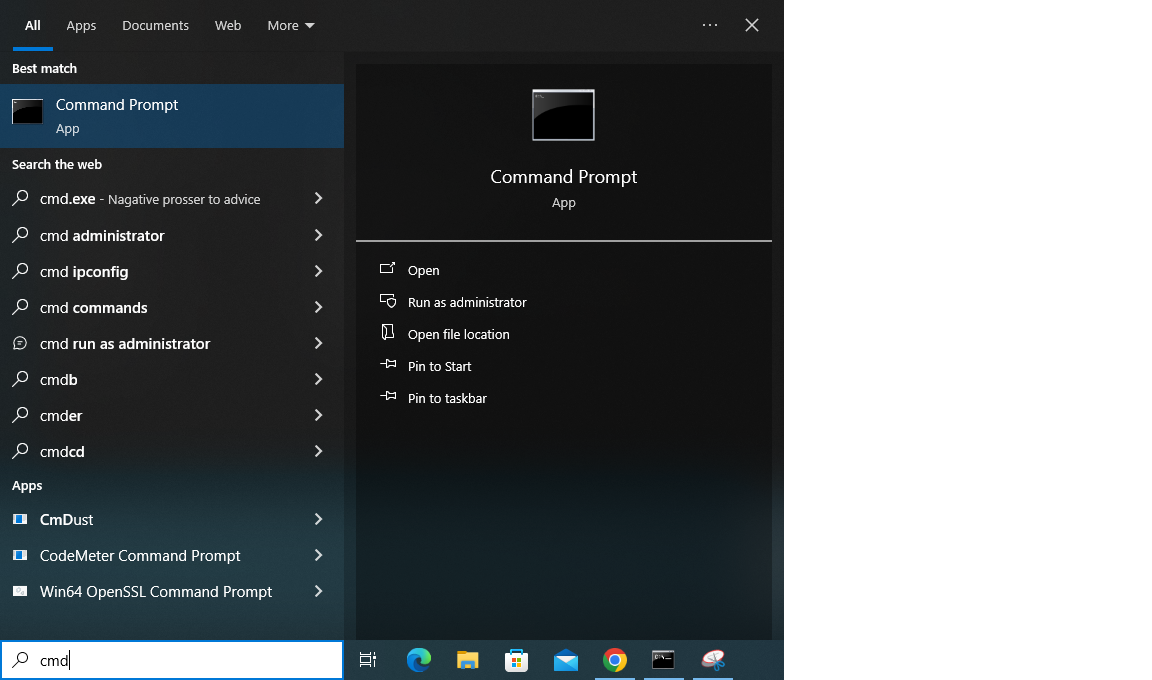Expand CodeMeter Command Prompt chevron
Viewport: 1152px width, 680px height.
tap(318, 555)
